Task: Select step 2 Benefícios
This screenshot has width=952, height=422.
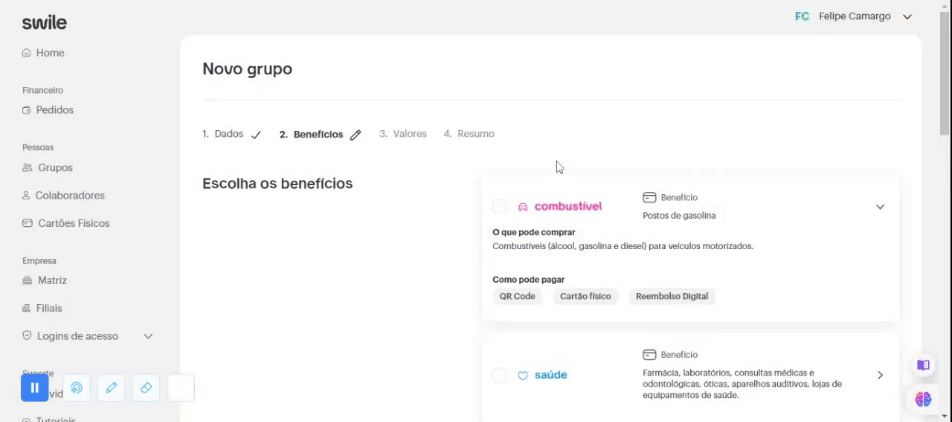Action: (311, 134)
